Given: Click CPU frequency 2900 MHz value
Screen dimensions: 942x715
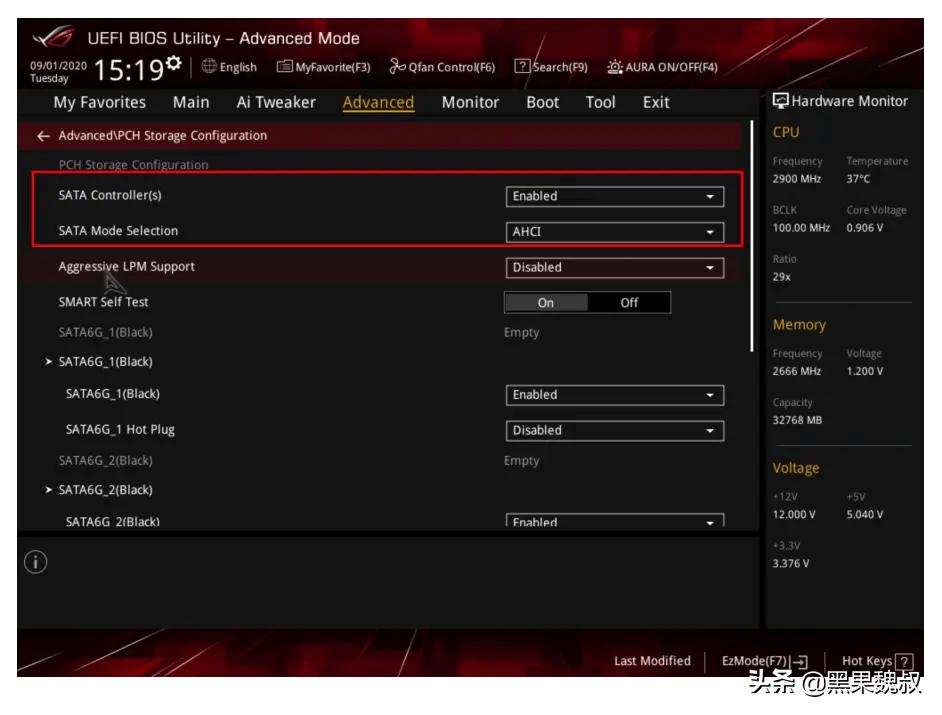Looking at the screenshot, I should 797,179.
